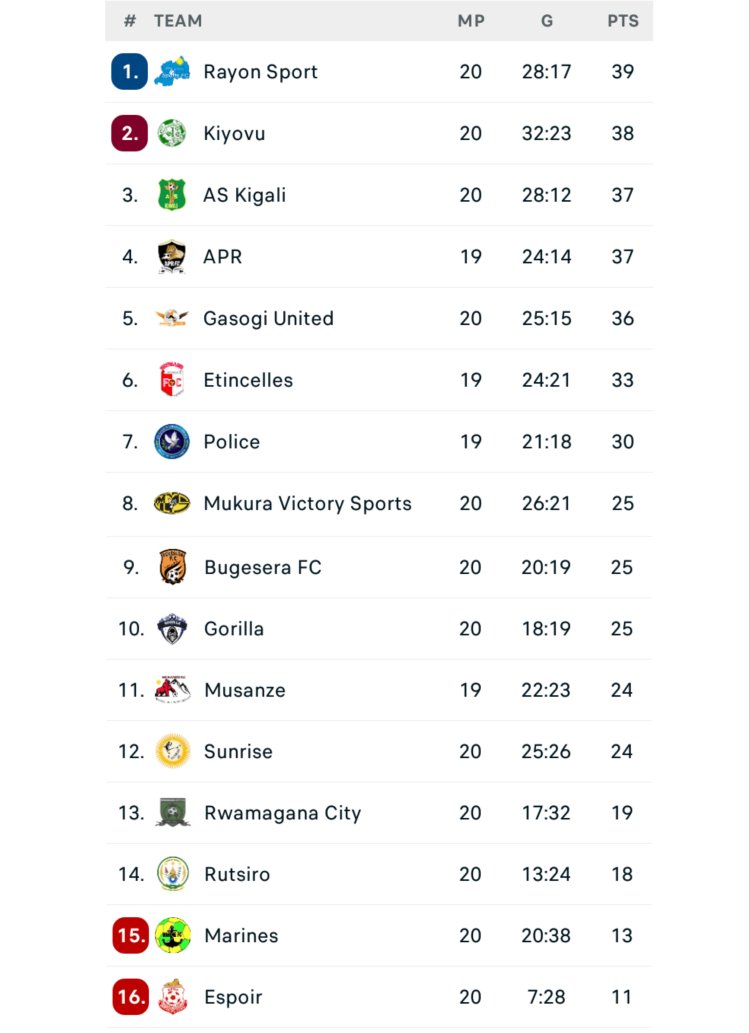Click the Bugesera FC orange crest

click(x=172, y=567)
